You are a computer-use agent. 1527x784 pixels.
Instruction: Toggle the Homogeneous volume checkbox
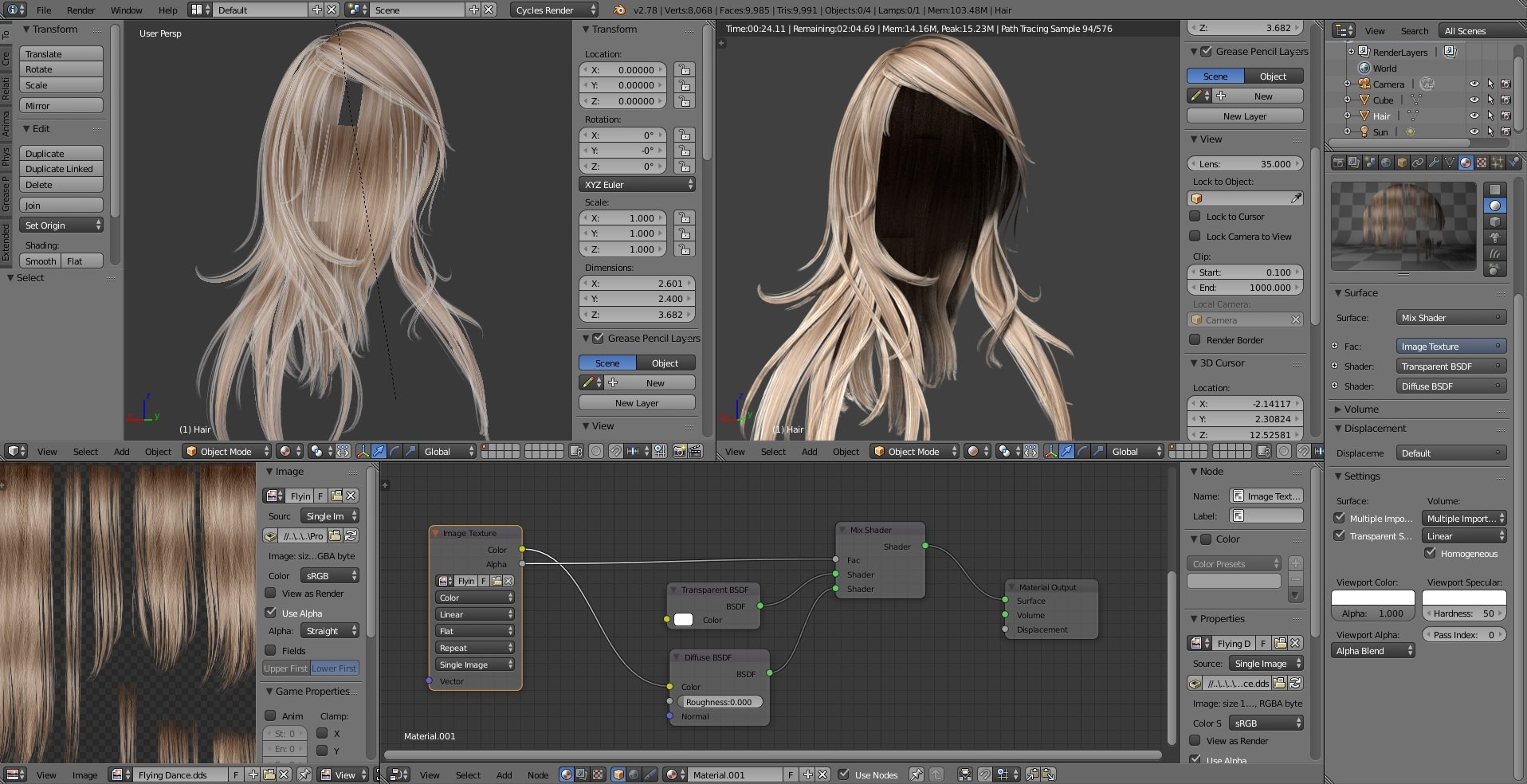[x=1430, y=553]
